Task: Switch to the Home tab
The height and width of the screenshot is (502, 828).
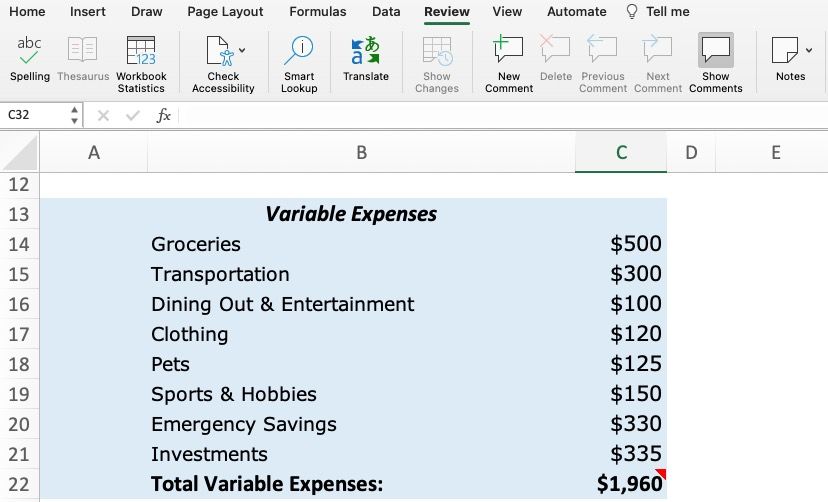Action: tap(27, 12)
